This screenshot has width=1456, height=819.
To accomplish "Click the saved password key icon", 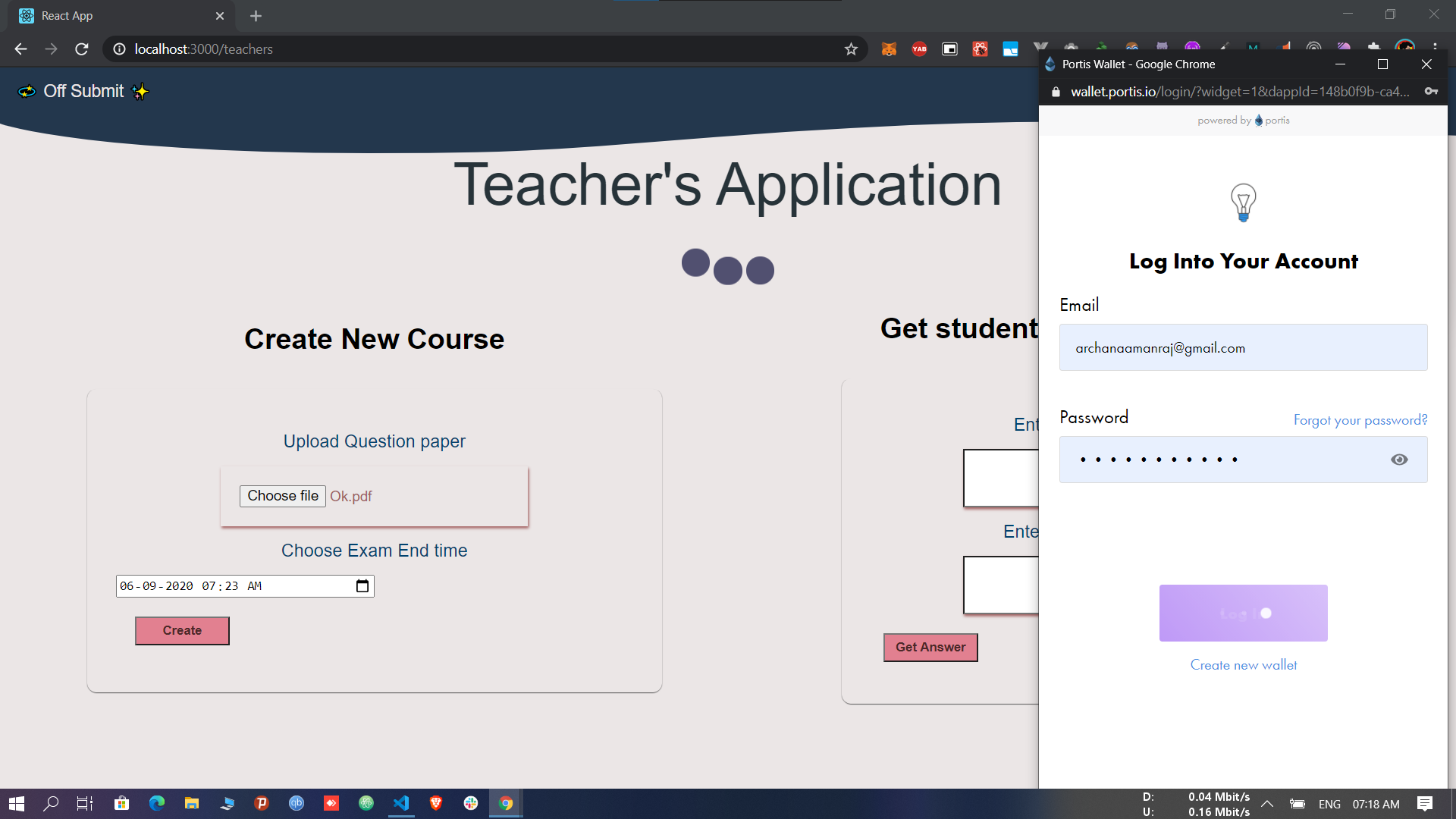I will 1431,92.
